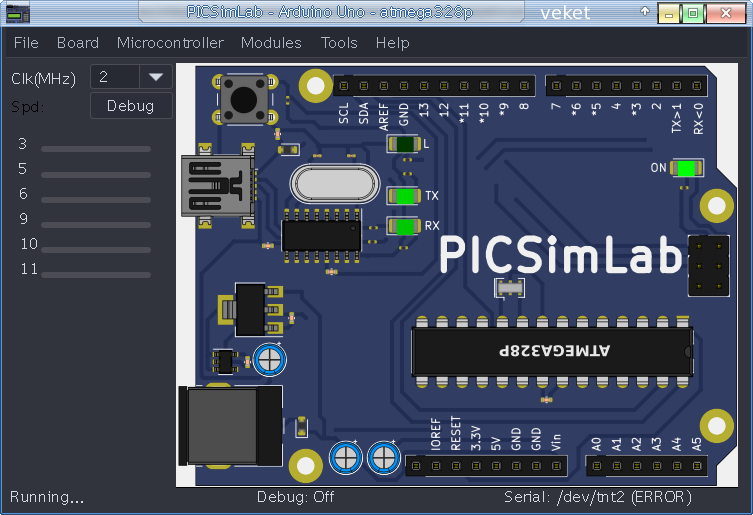Click the veket label in the title bar
The image size is (753, 515).
[565, 13]
